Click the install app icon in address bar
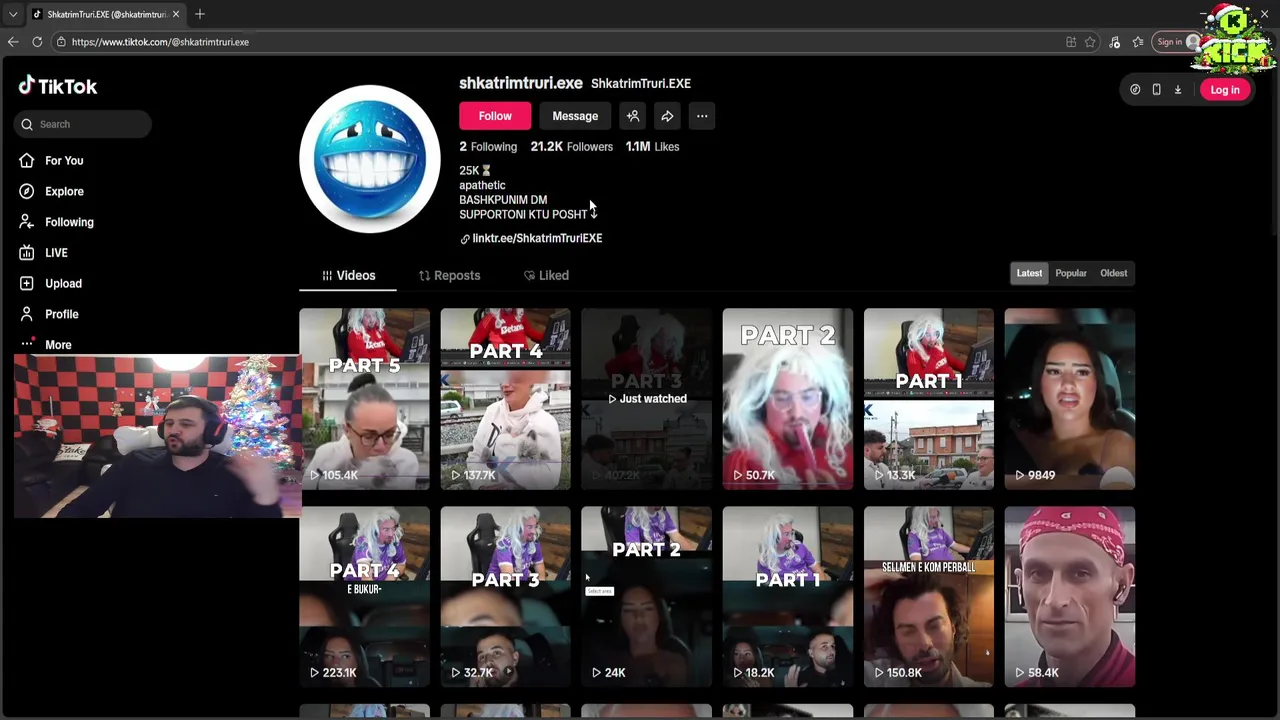The height and width of the screenshot is (720, 1280). (1071, 42)
